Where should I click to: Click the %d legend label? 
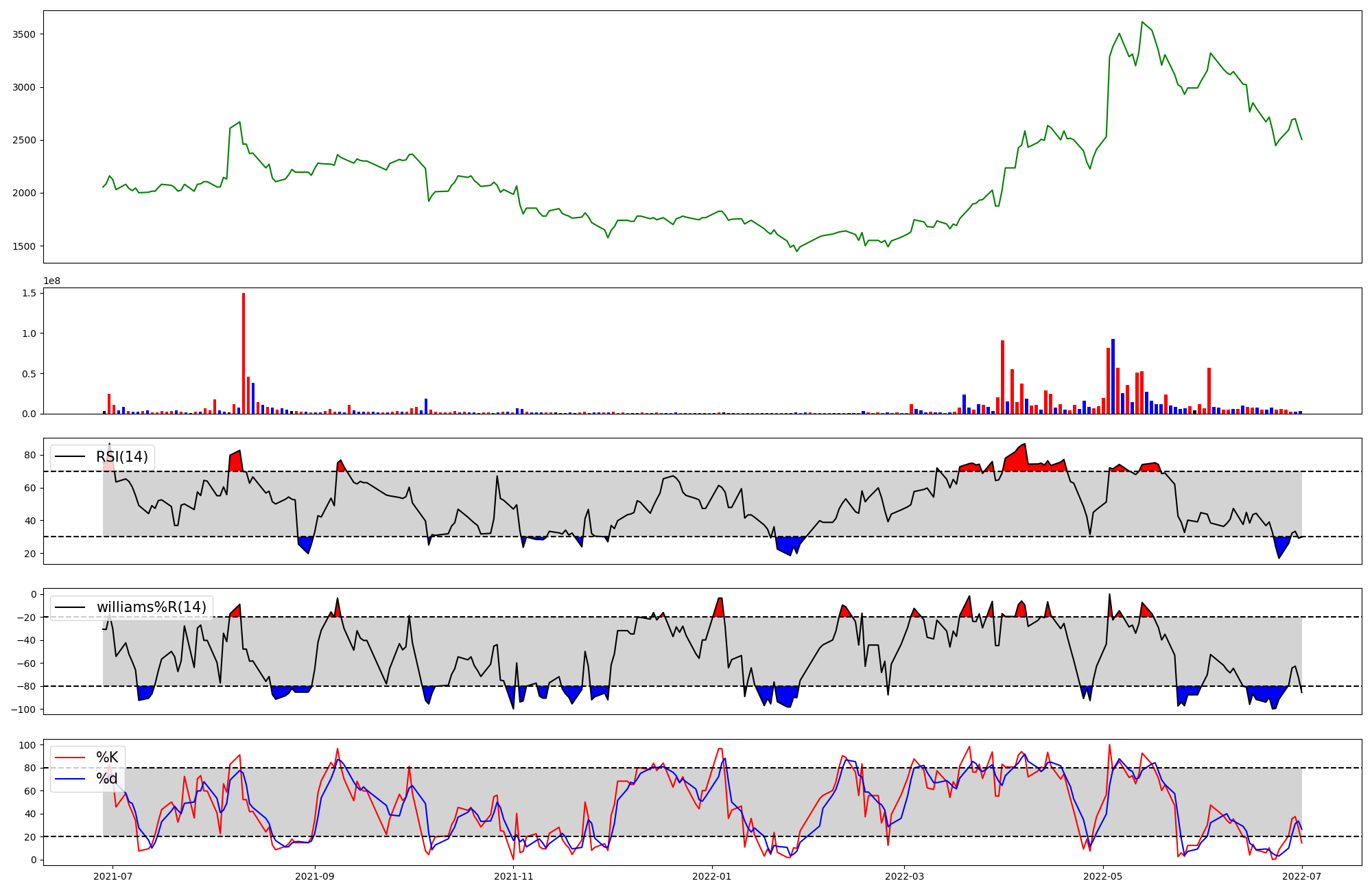107,779
